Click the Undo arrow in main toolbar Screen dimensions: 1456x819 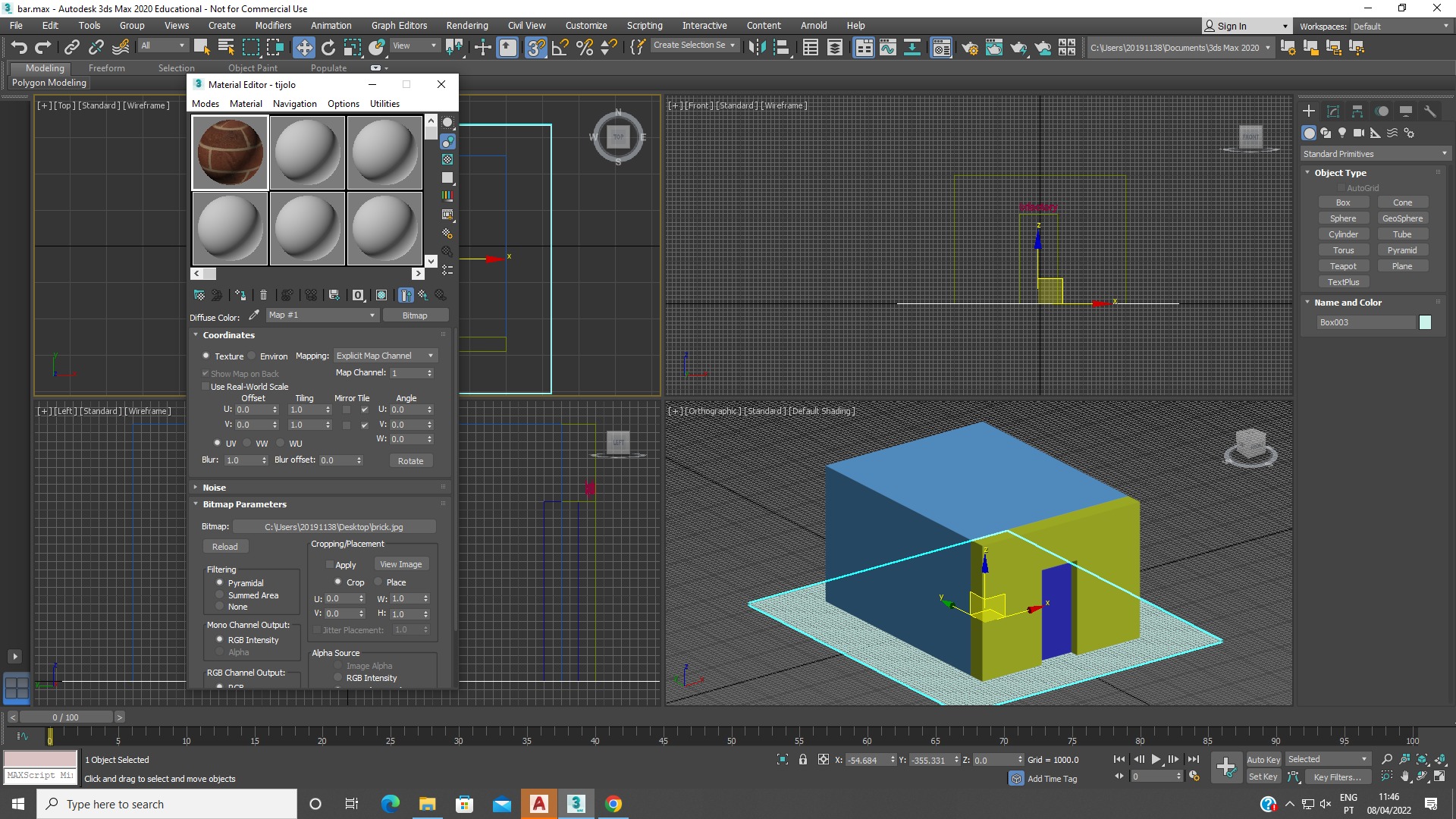[x=19, y=47]
